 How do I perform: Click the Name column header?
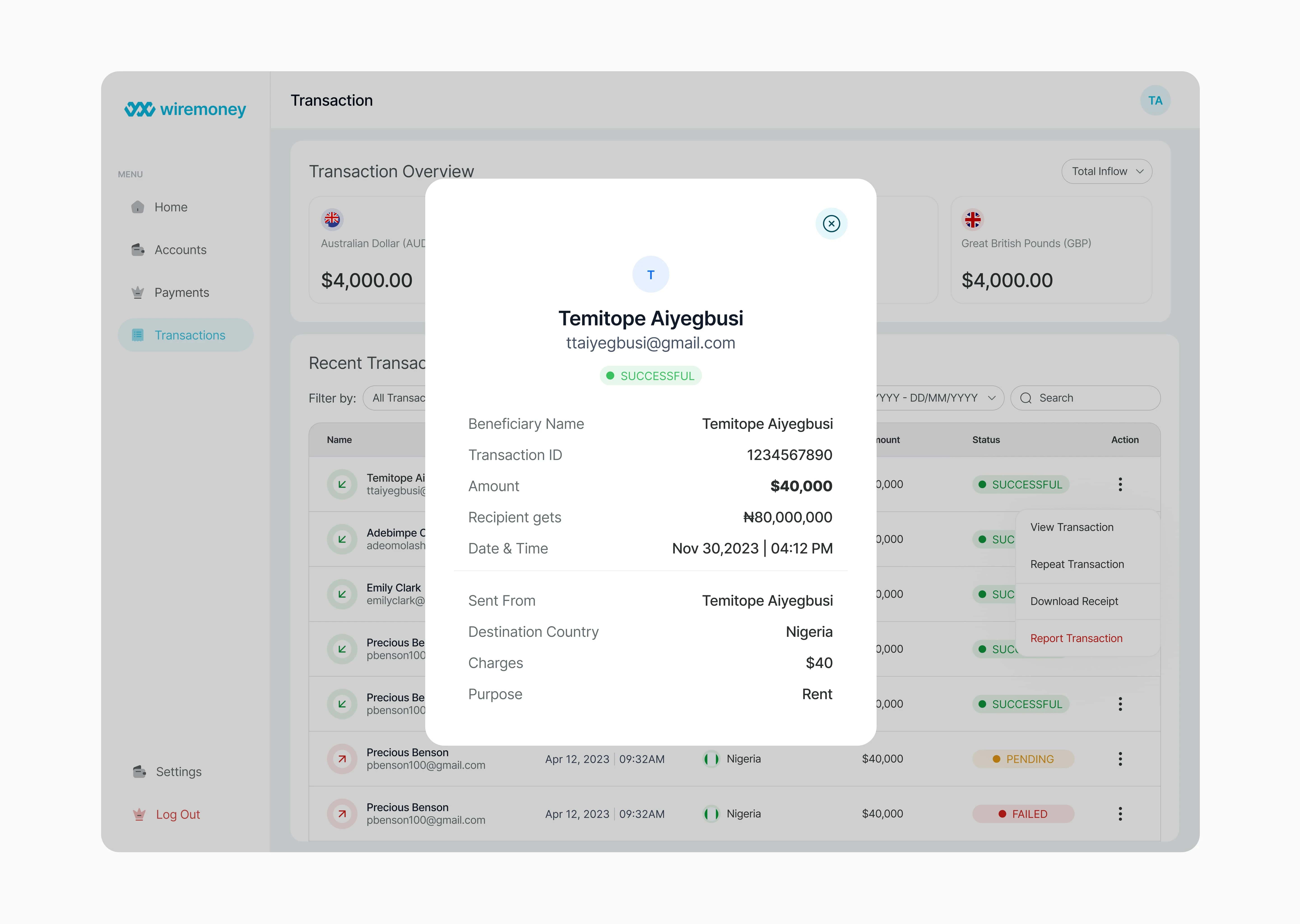pos(339,440)
